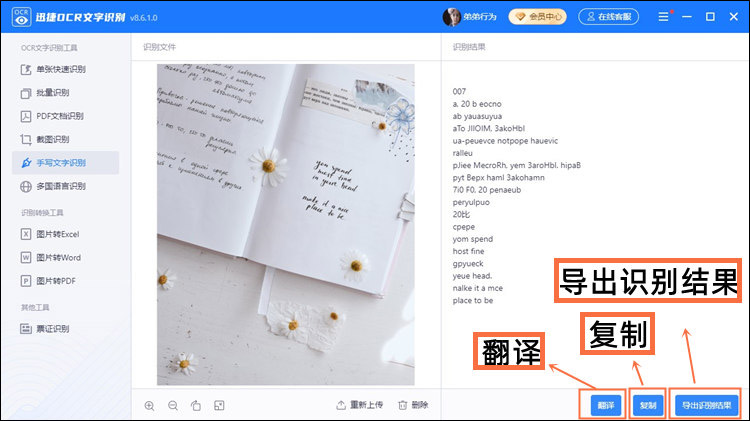Select result line "place to be"
The image size is (750, 421).
tap(473, 300)
